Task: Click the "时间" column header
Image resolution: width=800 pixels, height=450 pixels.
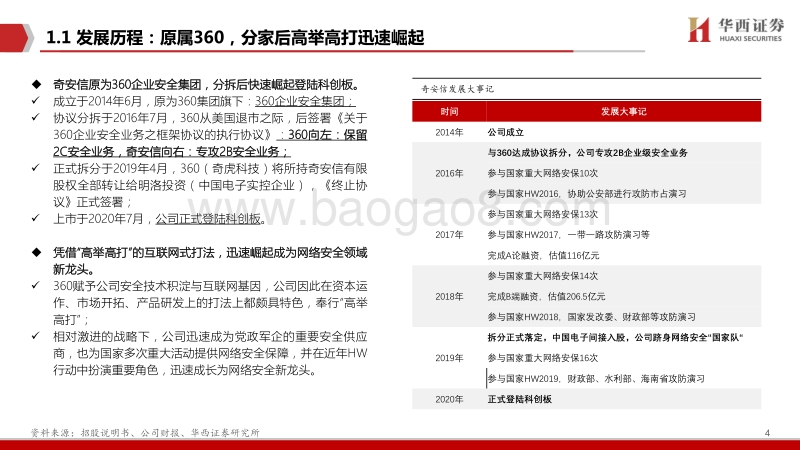Action: click(449, 111)
